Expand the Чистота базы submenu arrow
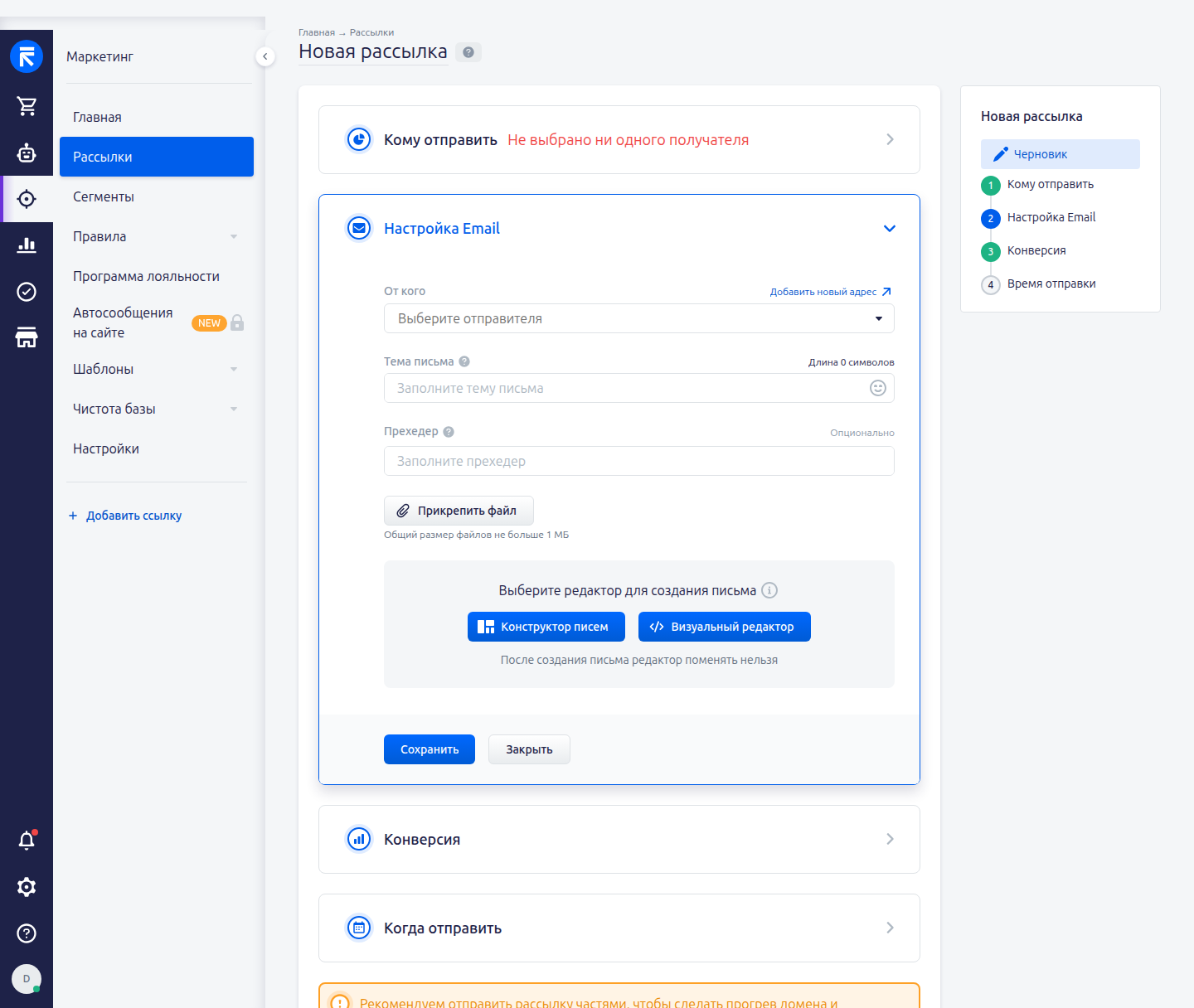 [x=234, y=409]
